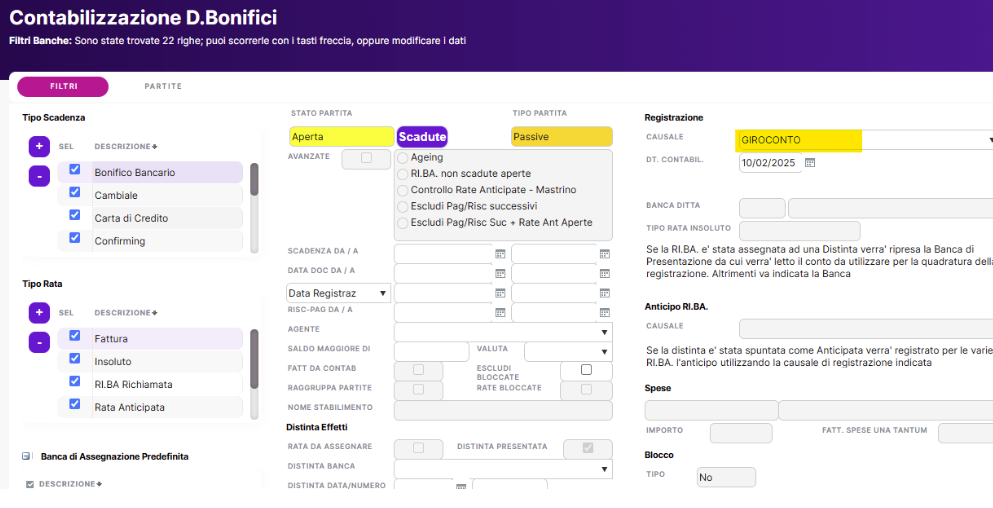Sort Tipo Scadenza list by Descrizione arrow
Image resolution: width=993 pixels, height=508 pixels.
[155, 147]
